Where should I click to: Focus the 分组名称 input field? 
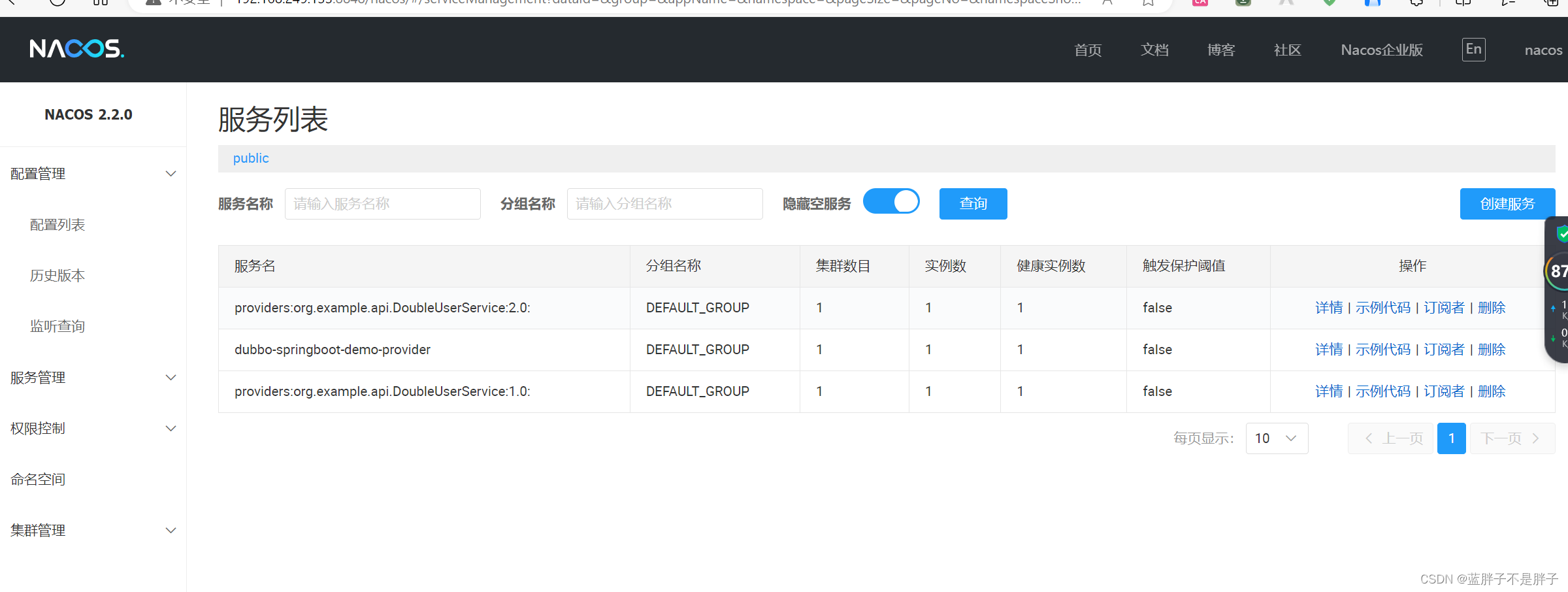coord(665,204)
